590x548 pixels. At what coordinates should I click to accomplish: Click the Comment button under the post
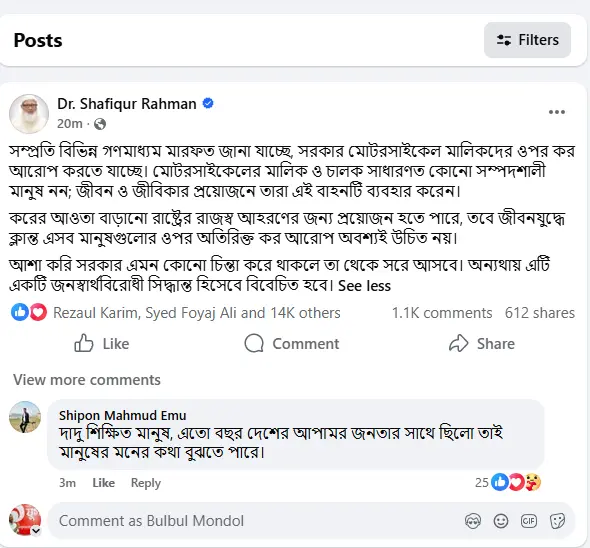pyautogui.click(x=292, y=344)
